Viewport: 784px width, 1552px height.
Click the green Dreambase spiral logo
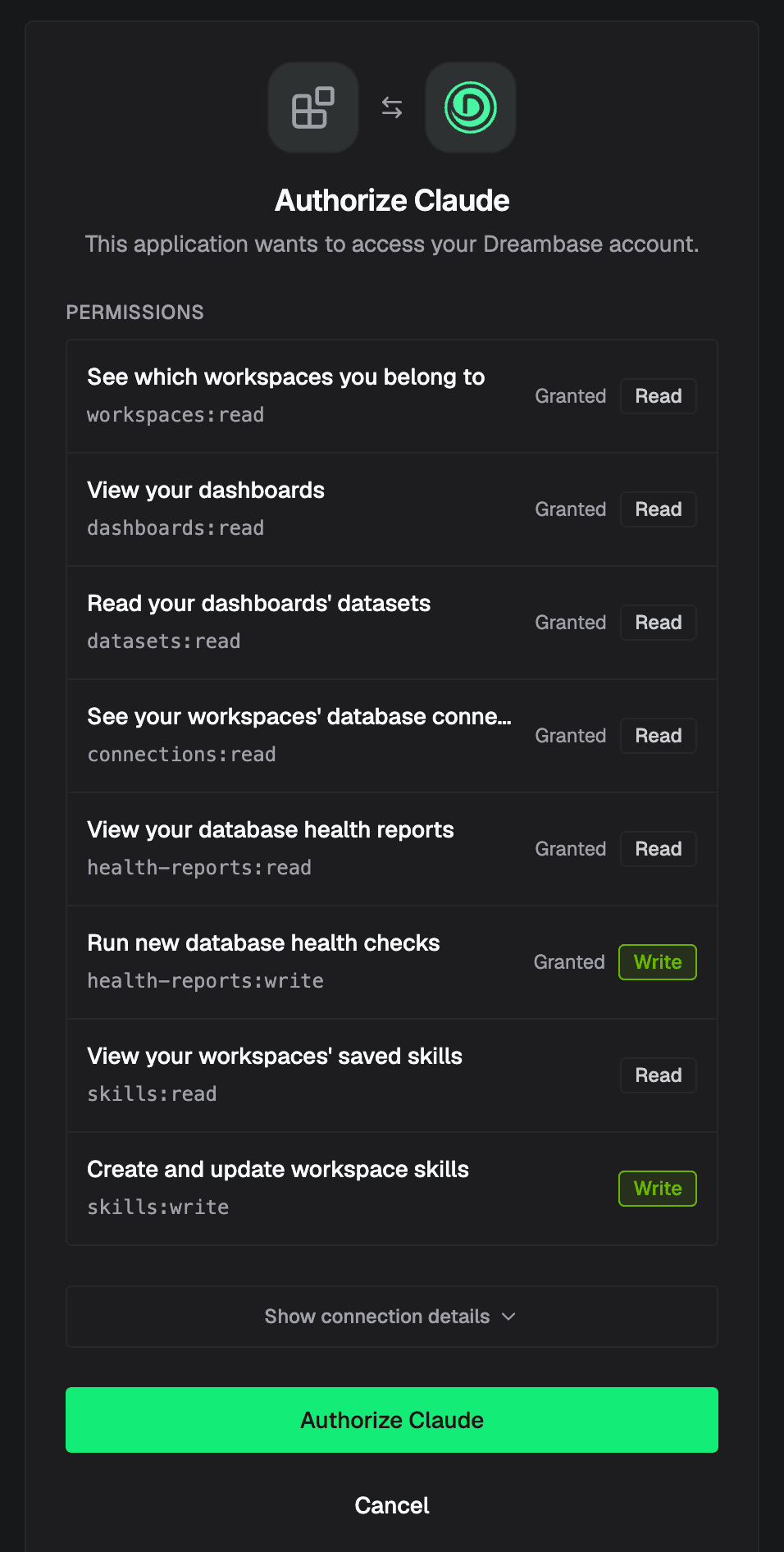point(471,107)
